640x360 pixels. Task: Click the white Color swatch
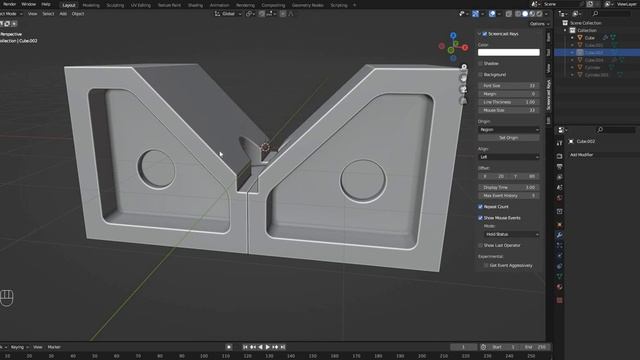tap(509, 52)
